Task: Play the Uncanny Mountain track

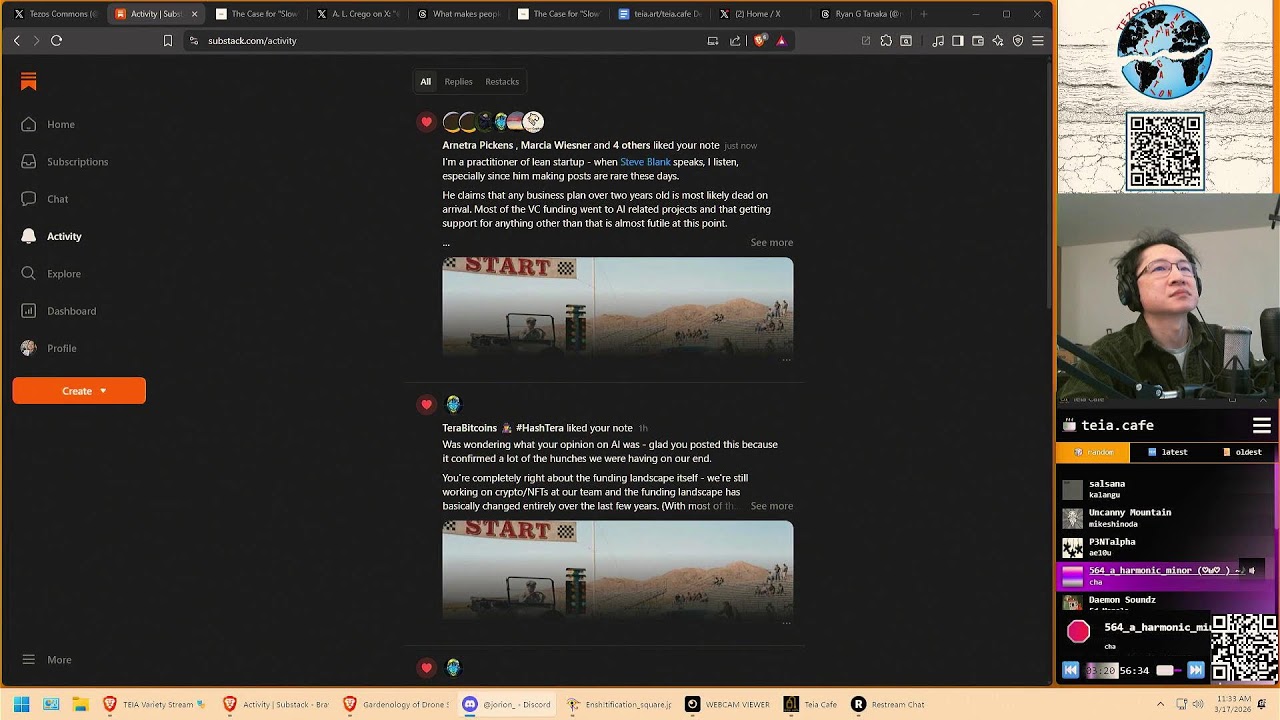Action: click(1165, 518)
